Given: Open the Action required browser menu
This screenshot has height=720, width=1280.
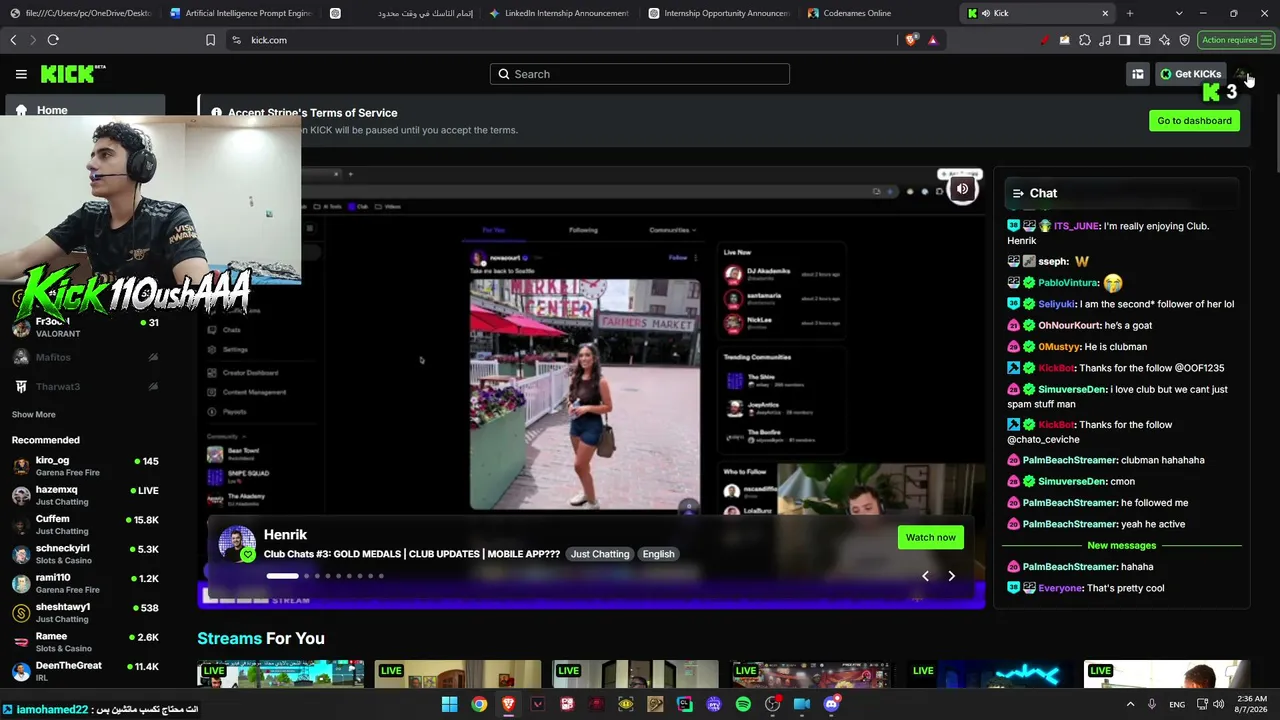Looking at the screenshot, I should tap(1236, 40).
